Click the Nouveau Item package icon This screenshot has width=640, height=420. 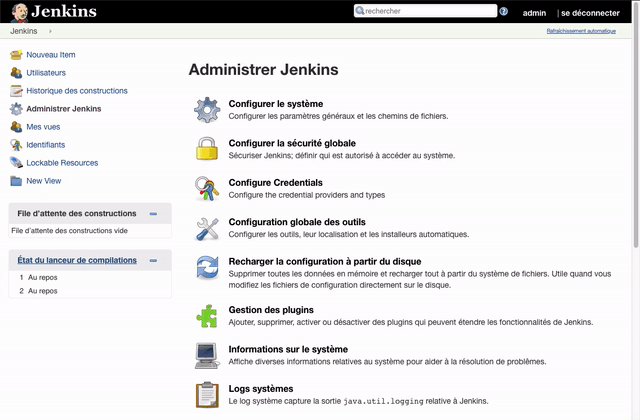coord(16,55)
